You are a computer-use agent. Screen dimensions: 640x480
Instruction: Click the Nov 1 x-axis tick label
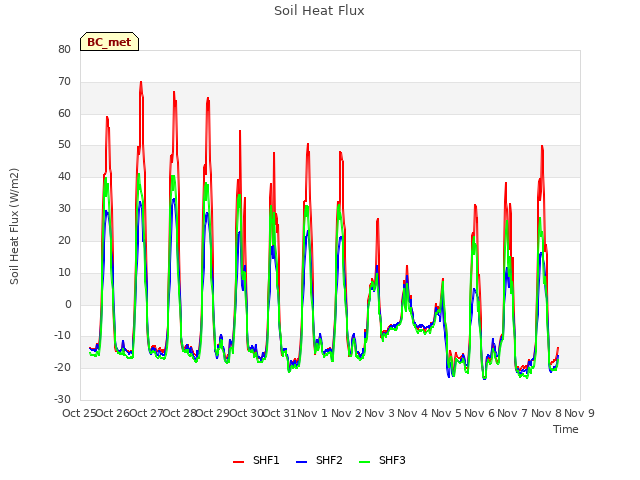tap(312, 413)
